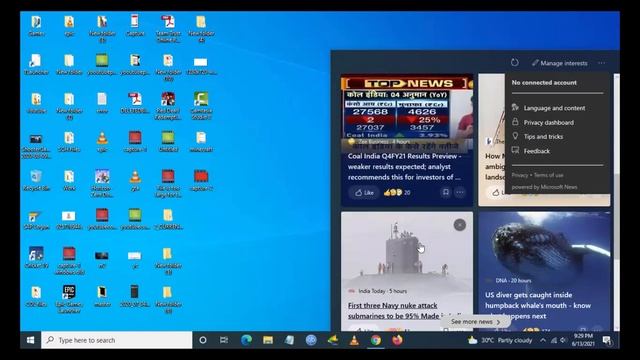The width and height of the screenshot is (640, 360).
Task: Open File Explorer from the taskbar
Action: tap(268, 340)
